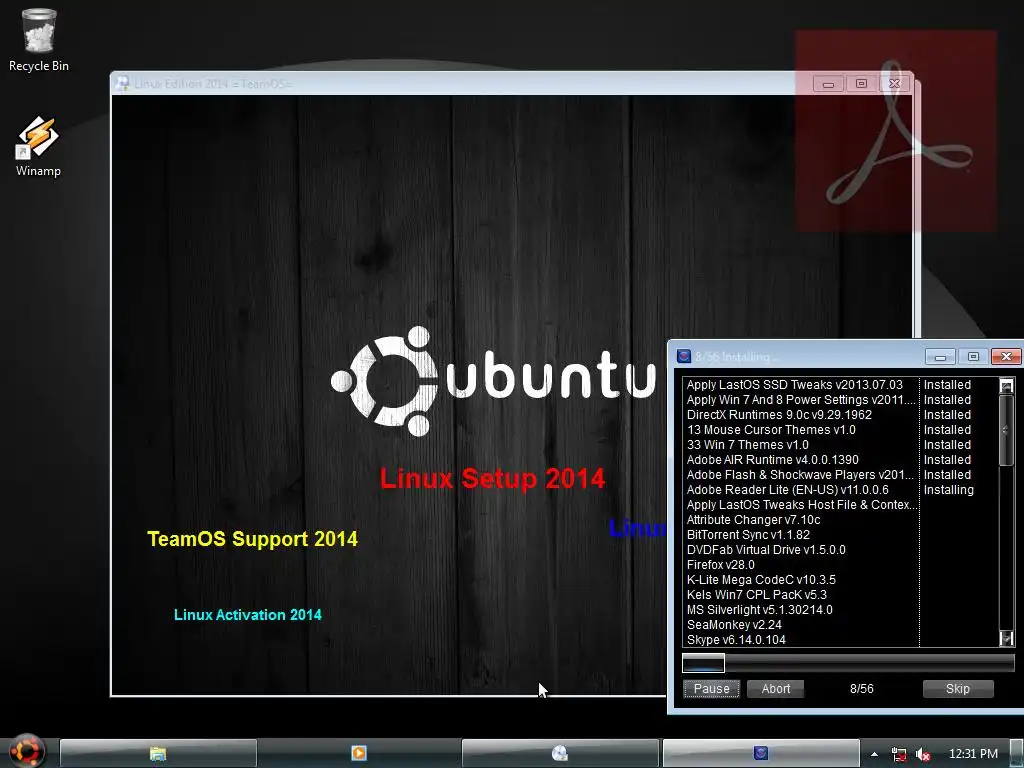This screenshot has height=768, width=1024.
Task: Open the Ubuntu-logo Start button
Action: tap(27, 751)
